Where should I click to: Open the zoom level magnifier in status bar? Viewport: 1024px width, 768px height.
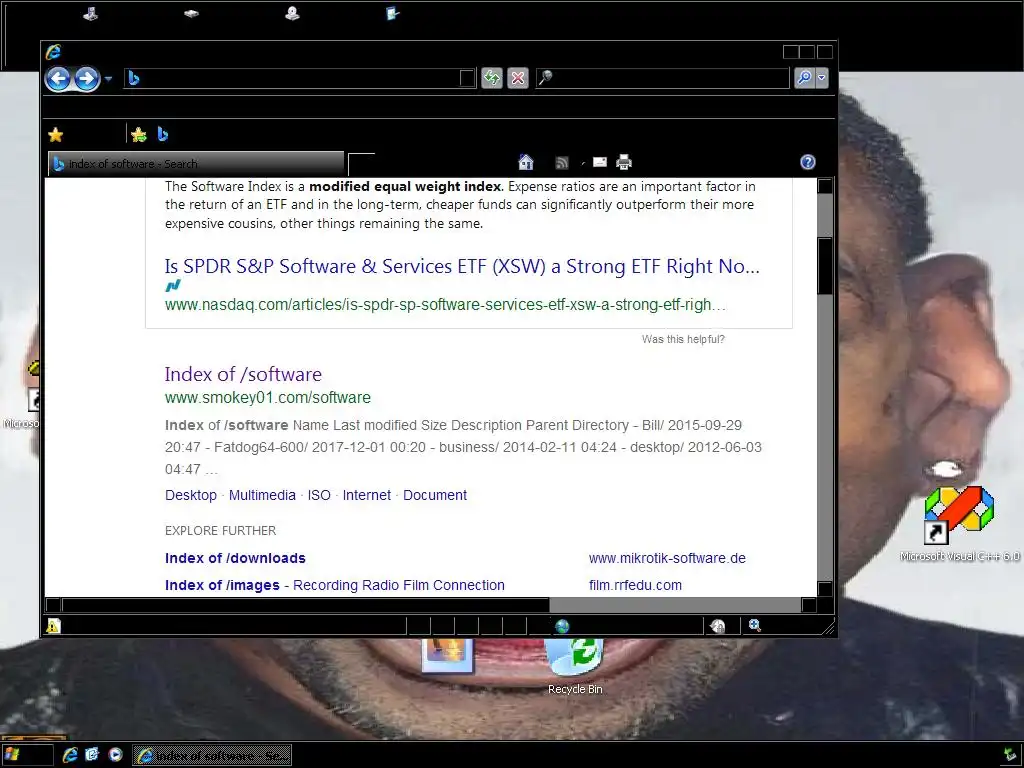(x=755, y=626)
